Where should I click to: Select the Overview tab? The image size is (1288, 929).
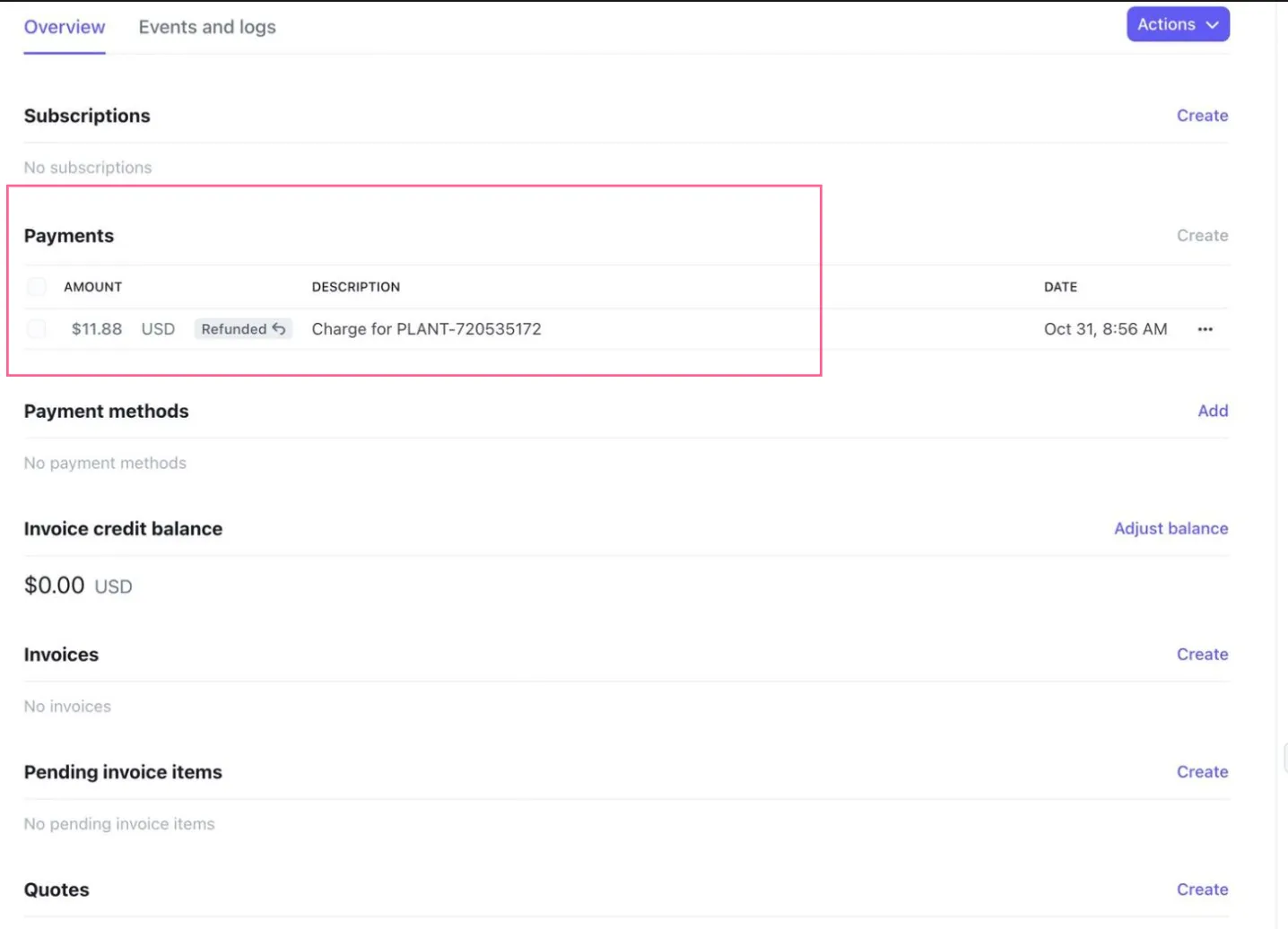tap(65, 27)
